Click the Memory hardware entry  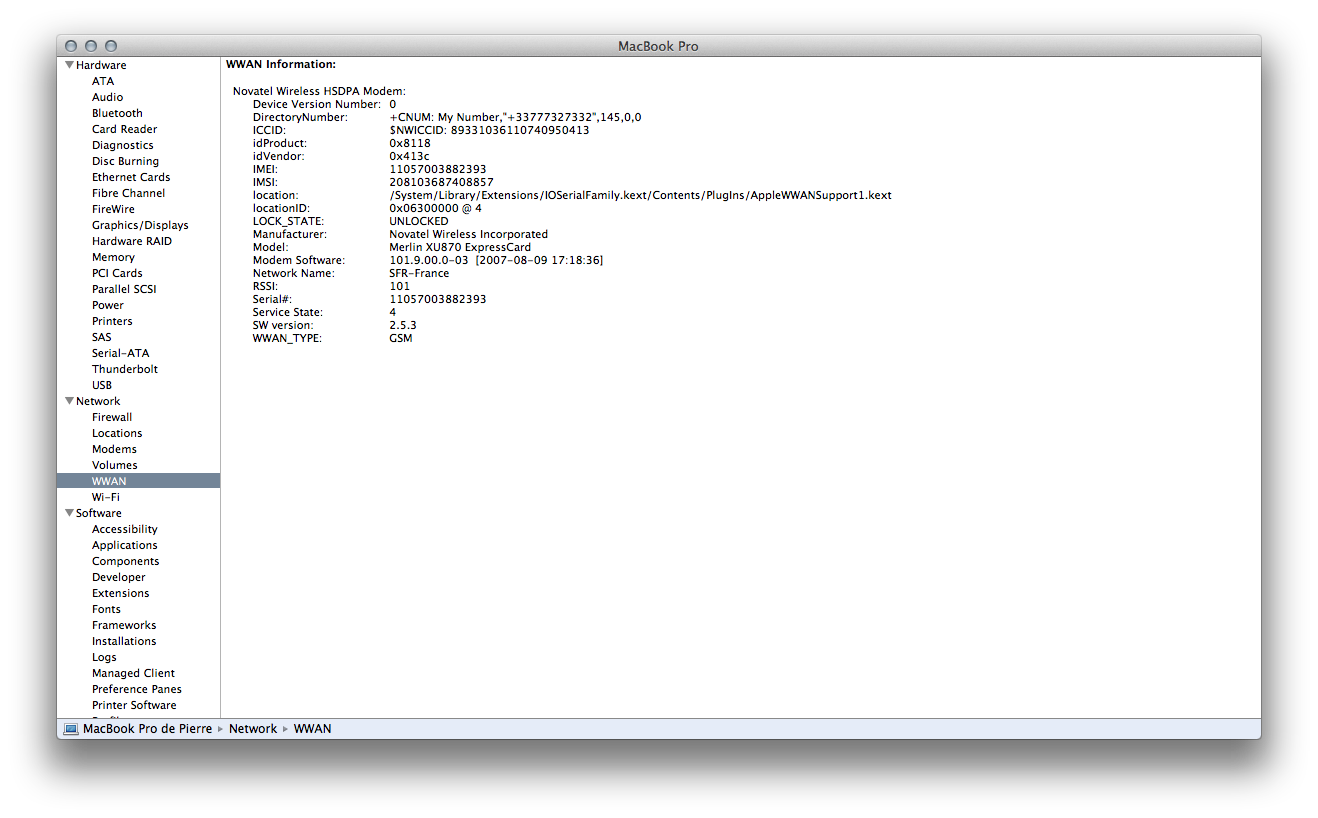113,257
